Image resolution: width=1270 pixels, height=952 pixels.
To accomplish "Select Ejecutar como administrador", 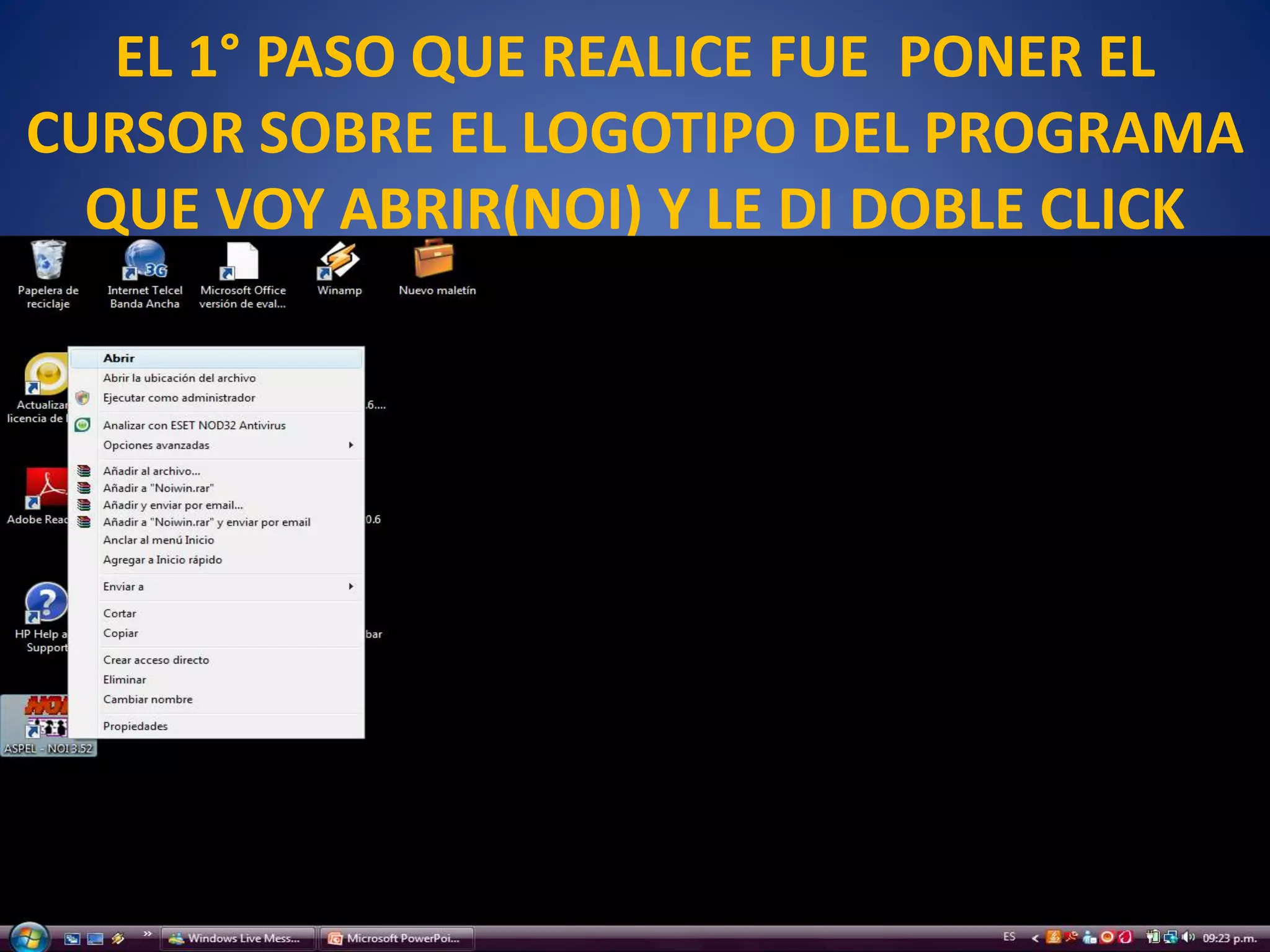I will (179, 398).
